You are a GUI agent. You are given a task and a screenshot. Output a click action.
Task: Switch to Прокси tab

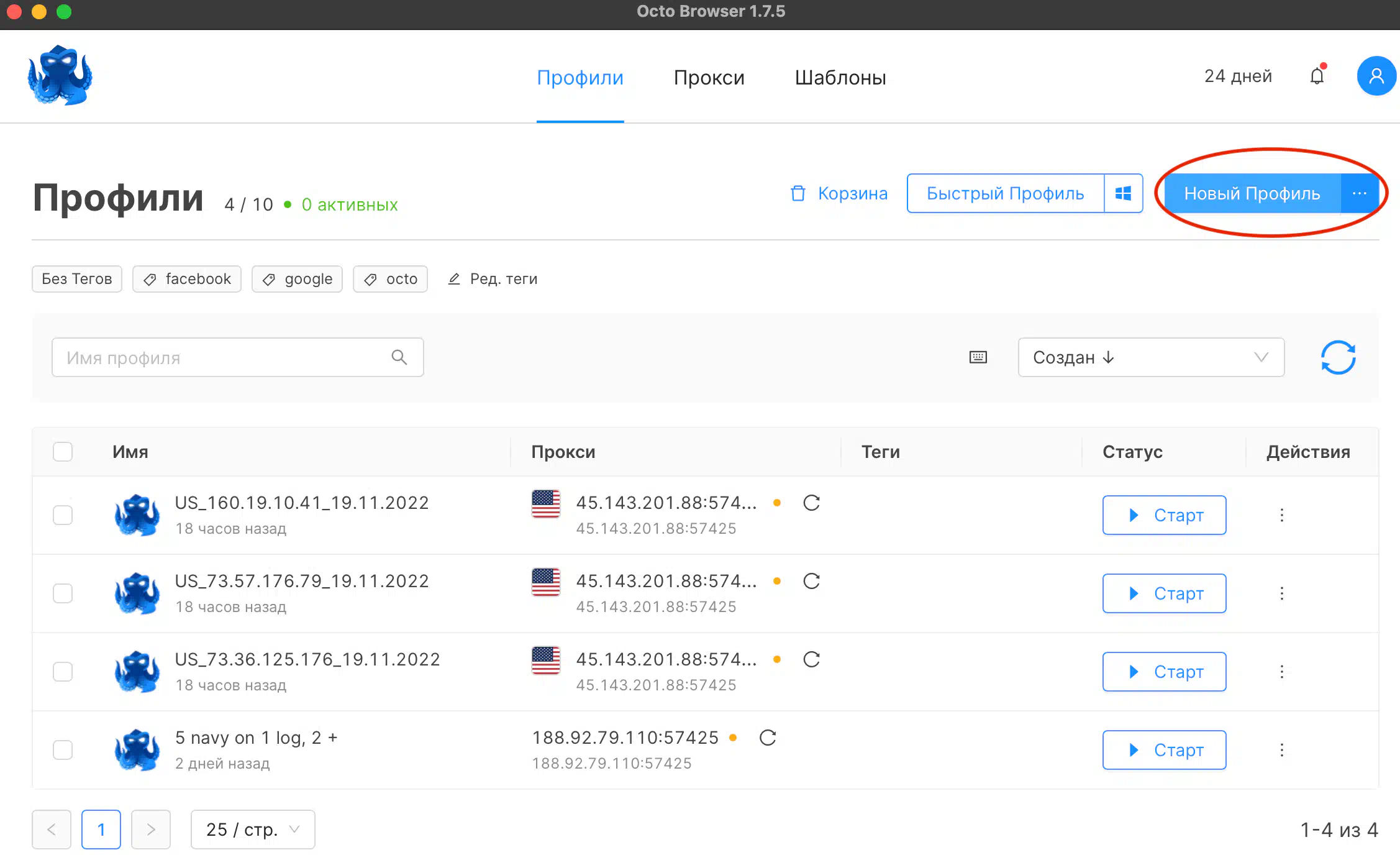point(709,78)
